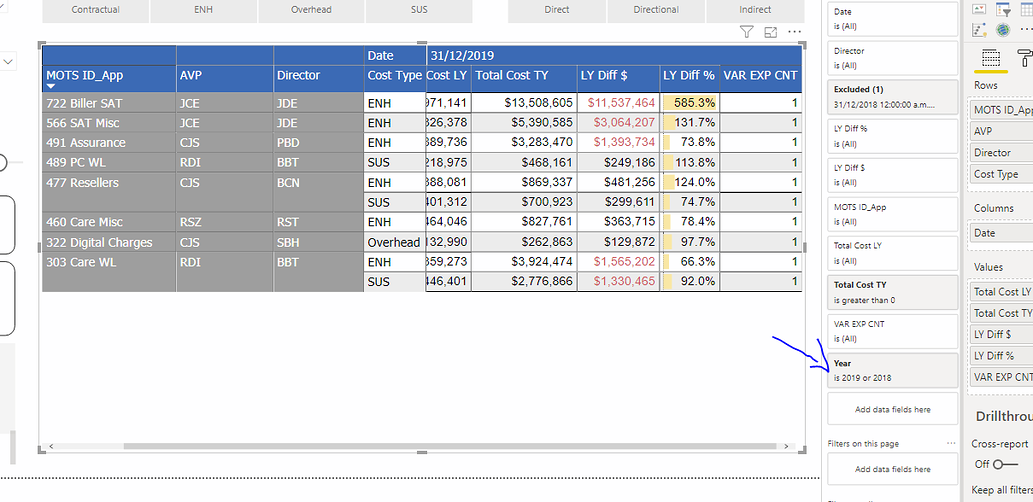Switch to the Fields well tab

coord(991,58)
